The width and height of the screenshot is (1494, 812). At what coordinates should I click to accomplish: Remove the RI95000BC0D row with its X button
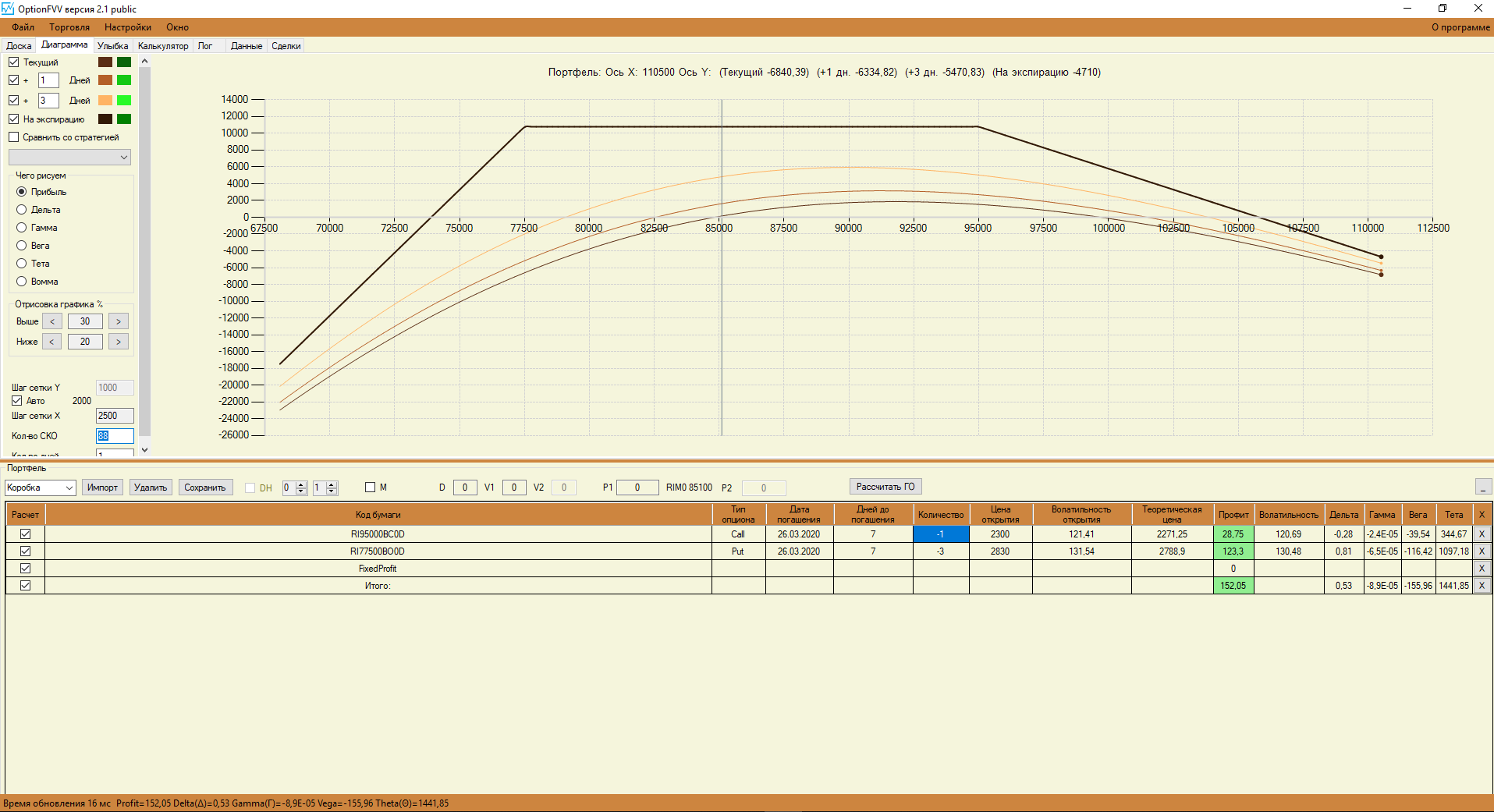1482,534
